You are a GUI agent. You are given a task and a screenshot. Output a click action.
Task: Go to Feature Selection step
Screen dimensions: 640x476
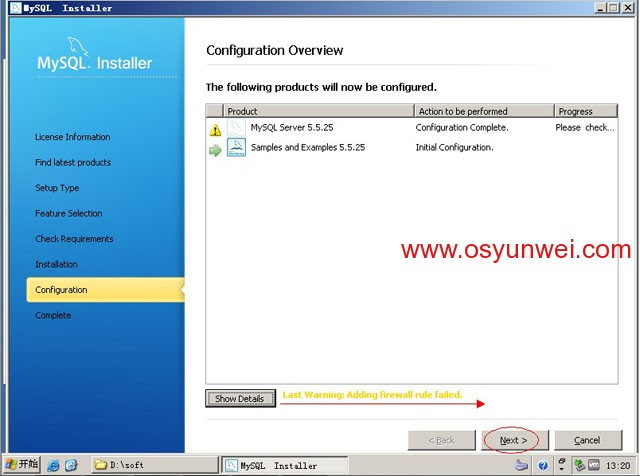tap(69, 213)
